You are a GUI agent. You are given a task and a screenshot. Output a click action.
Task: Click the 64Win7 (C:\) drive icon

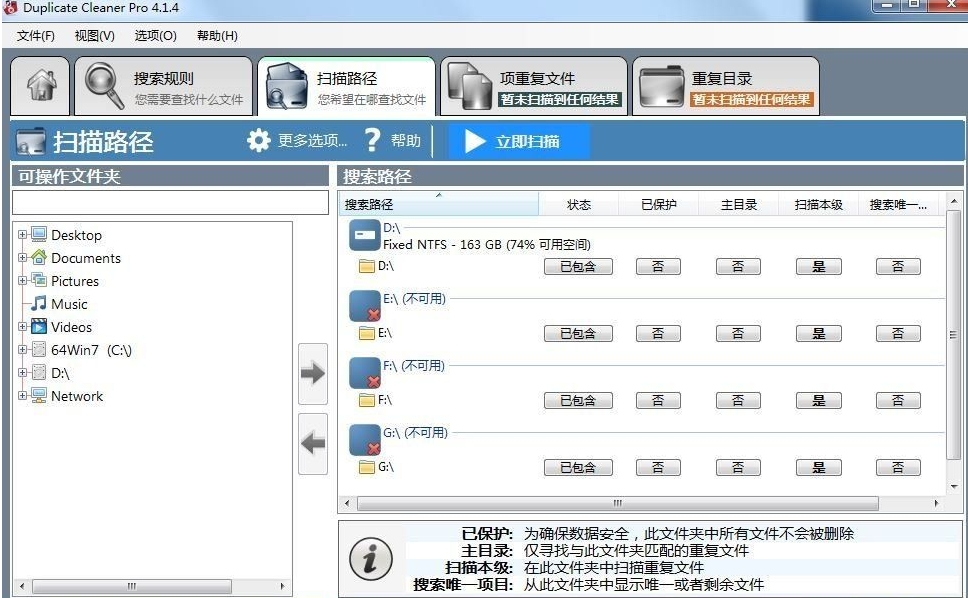(x=39, y=350)
